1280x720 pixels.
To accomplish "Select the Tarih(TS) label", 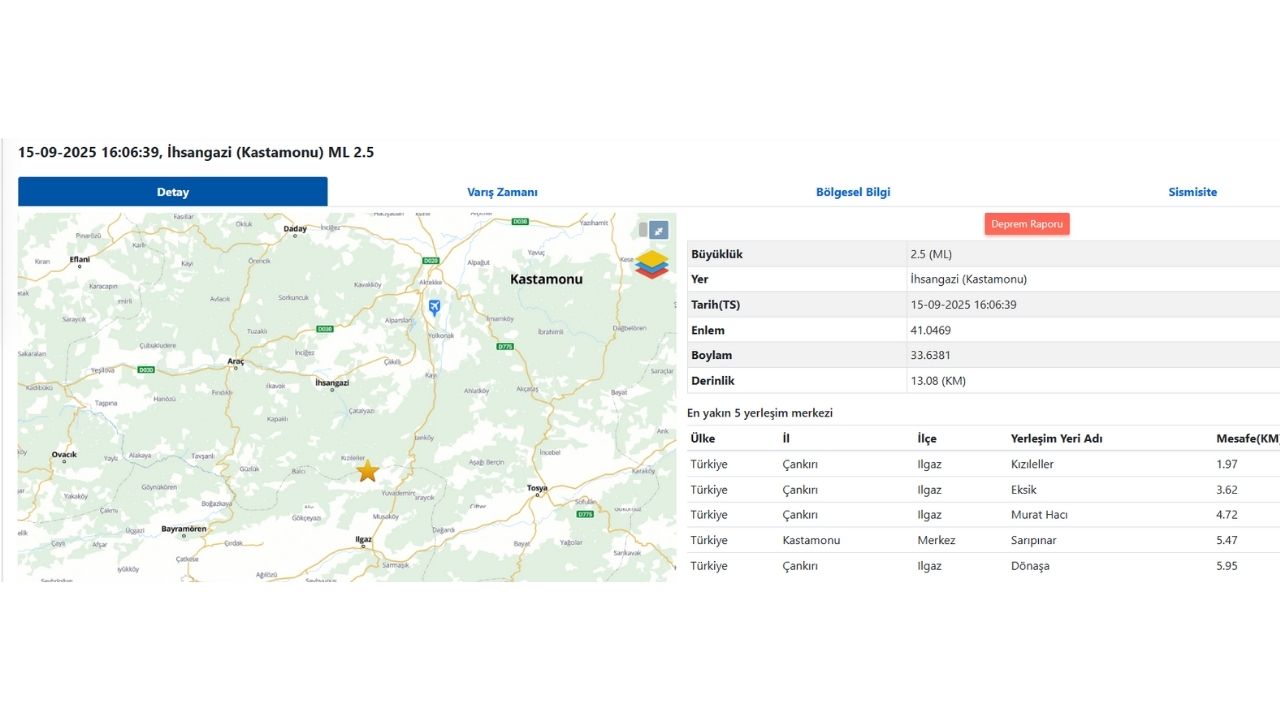I will point(716,305).
